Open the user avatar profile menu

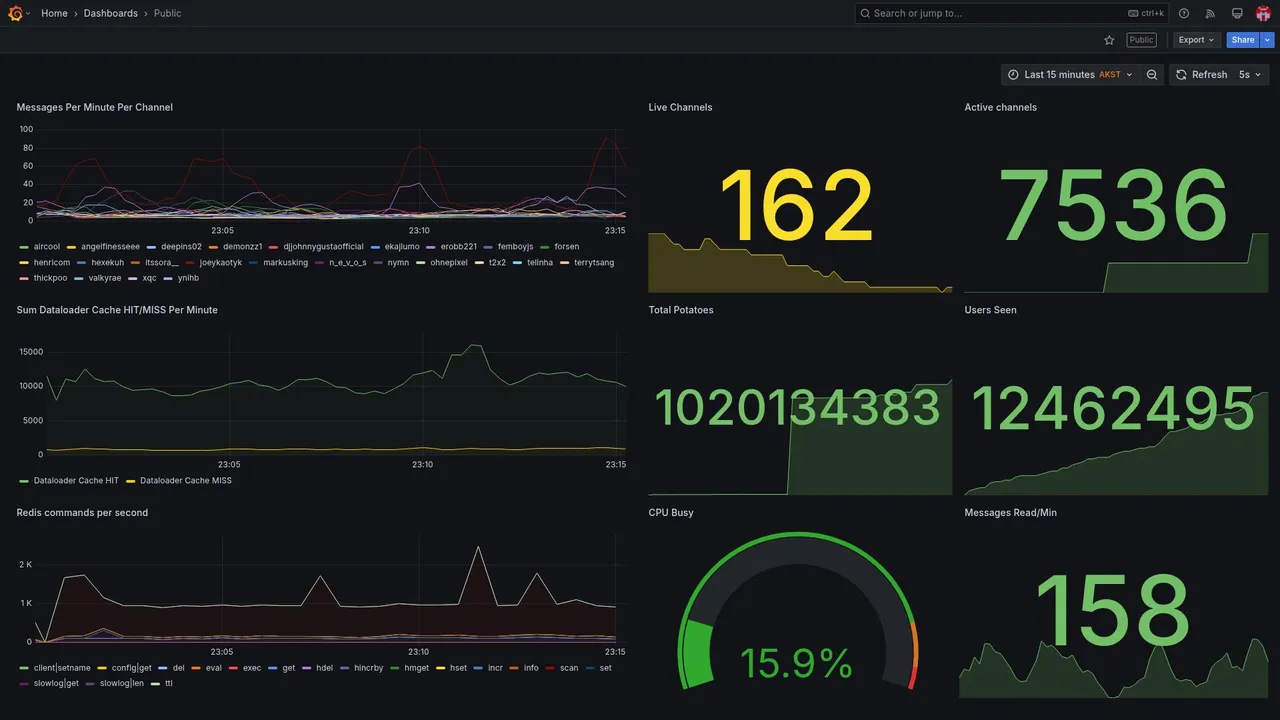(x=1263, y=13)
